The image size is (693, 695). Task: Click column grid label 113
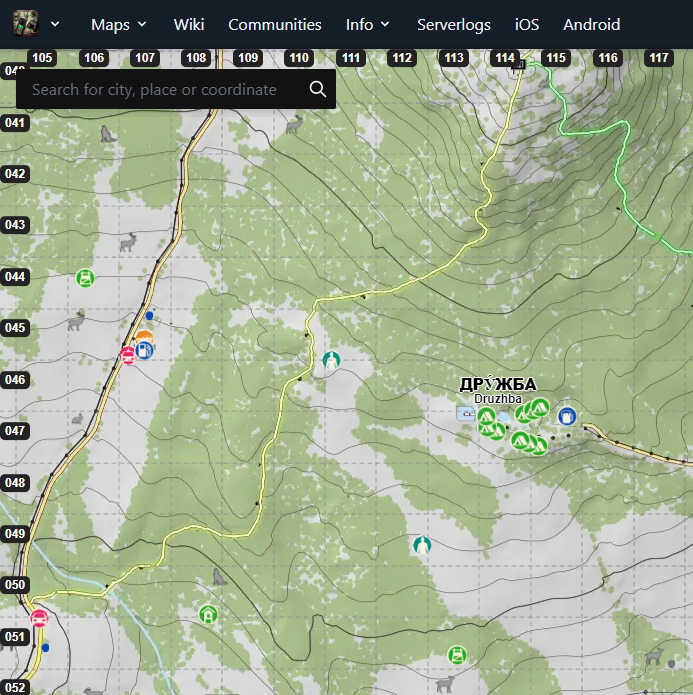(454, 58)
